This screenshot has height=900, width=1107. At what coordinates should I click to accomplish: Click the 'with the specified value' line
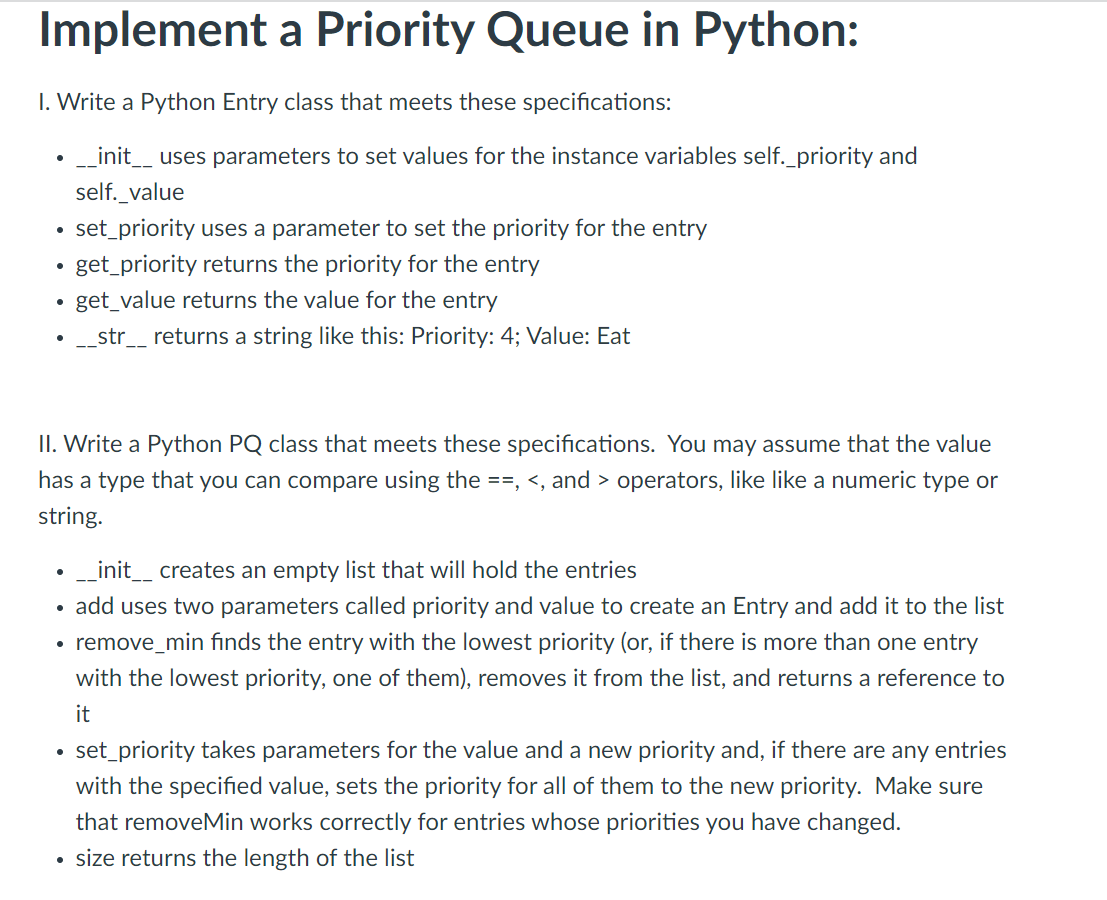pyautogui.click(x=529, y=786)
